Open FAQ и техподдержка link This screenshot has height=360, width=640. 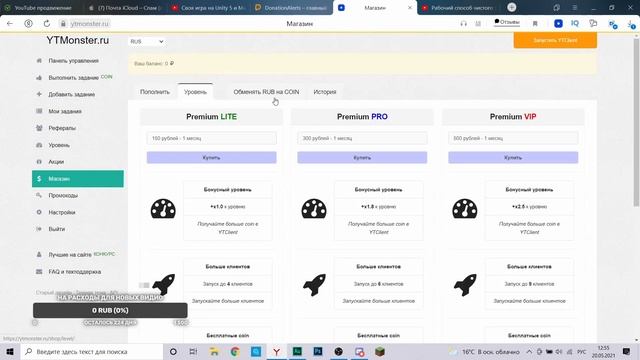(x=74, y=272)
